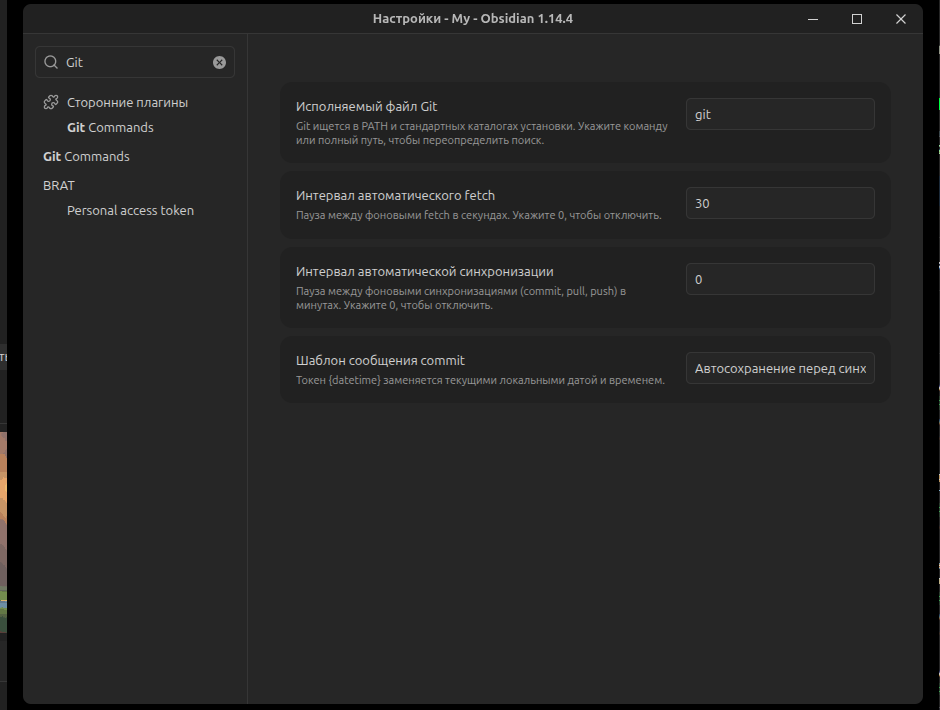The height and width of the screenshot is (710, 940).
Task: Click description starting Пауза между фоновыми синхронизациями
Action: 460,298
